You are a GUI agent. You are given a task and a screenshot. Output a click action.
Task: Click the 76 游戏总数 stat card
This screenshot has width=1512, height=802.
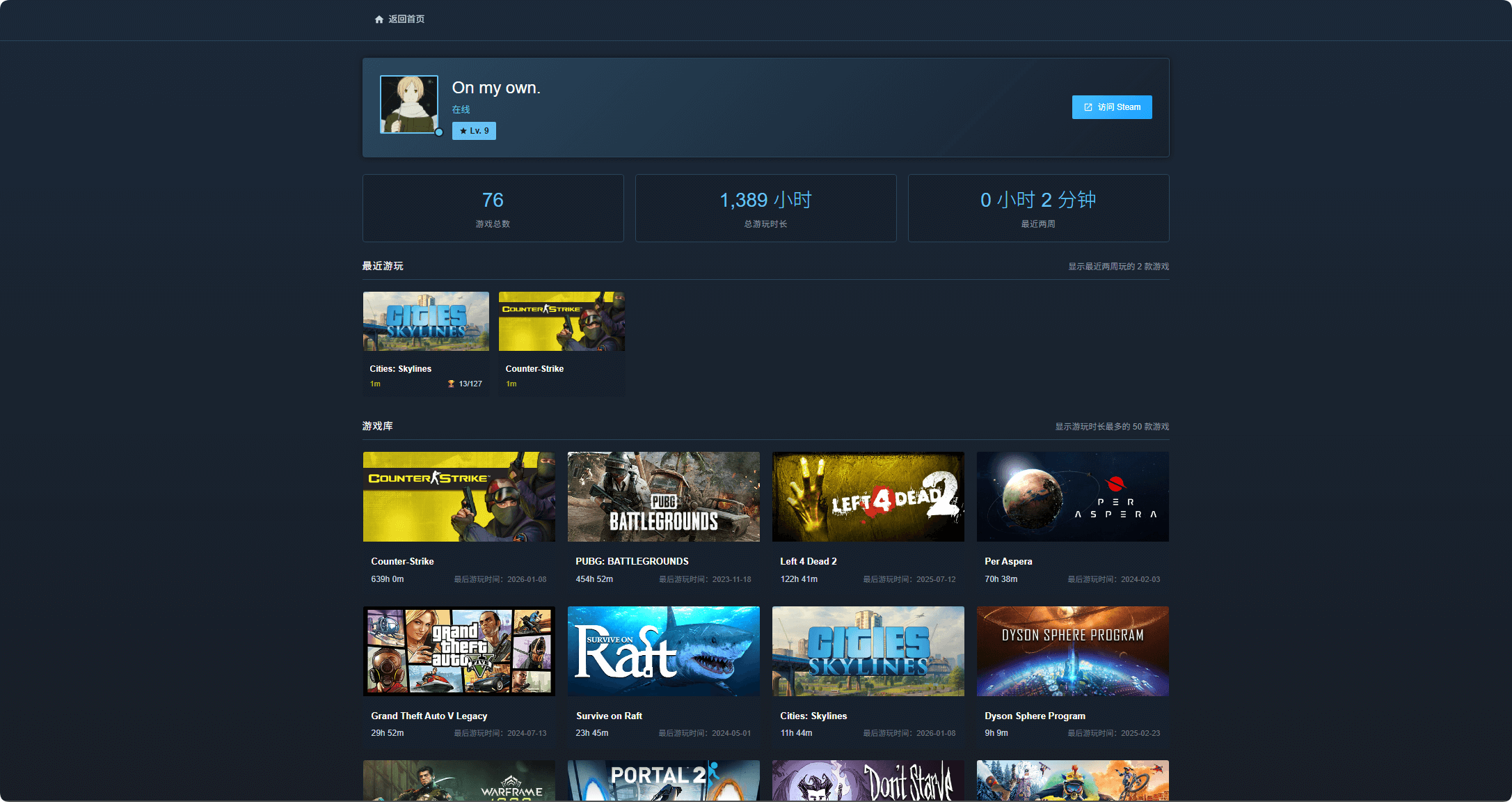point(493,208)
